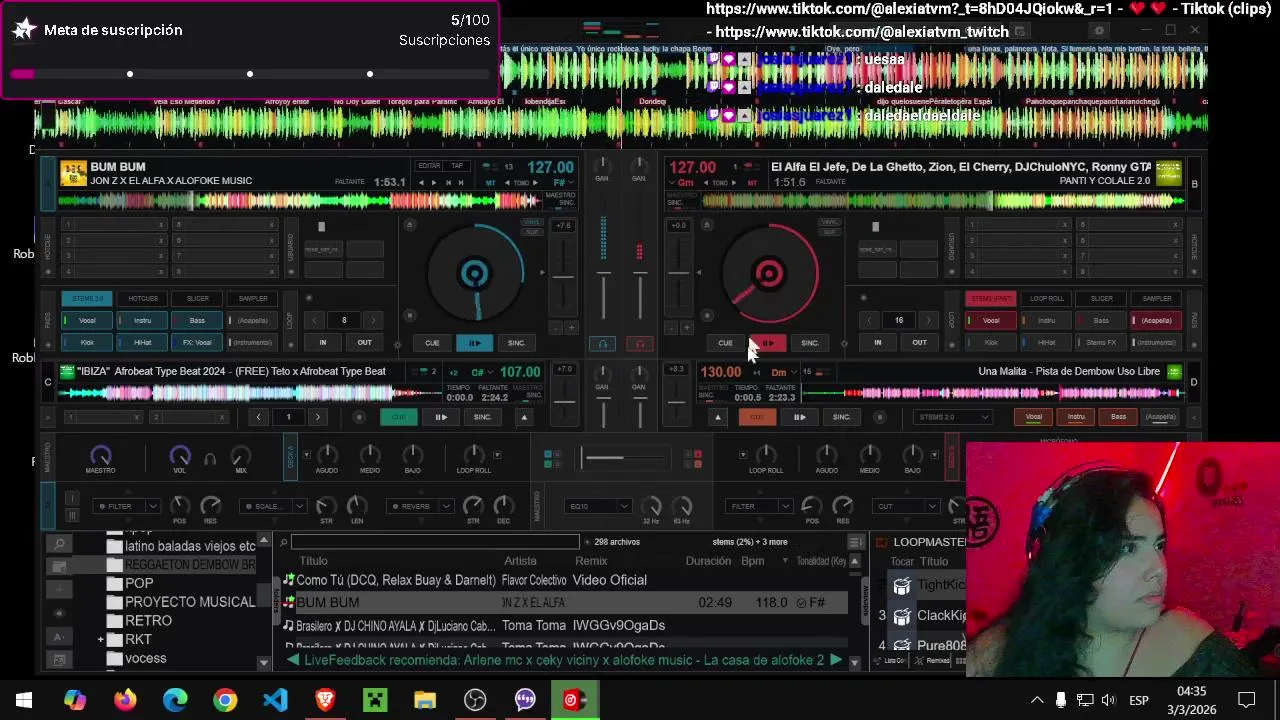1280x720 pixels.
Task: Open deck C key C# dropdown
Action: click(x=481, y=372)
